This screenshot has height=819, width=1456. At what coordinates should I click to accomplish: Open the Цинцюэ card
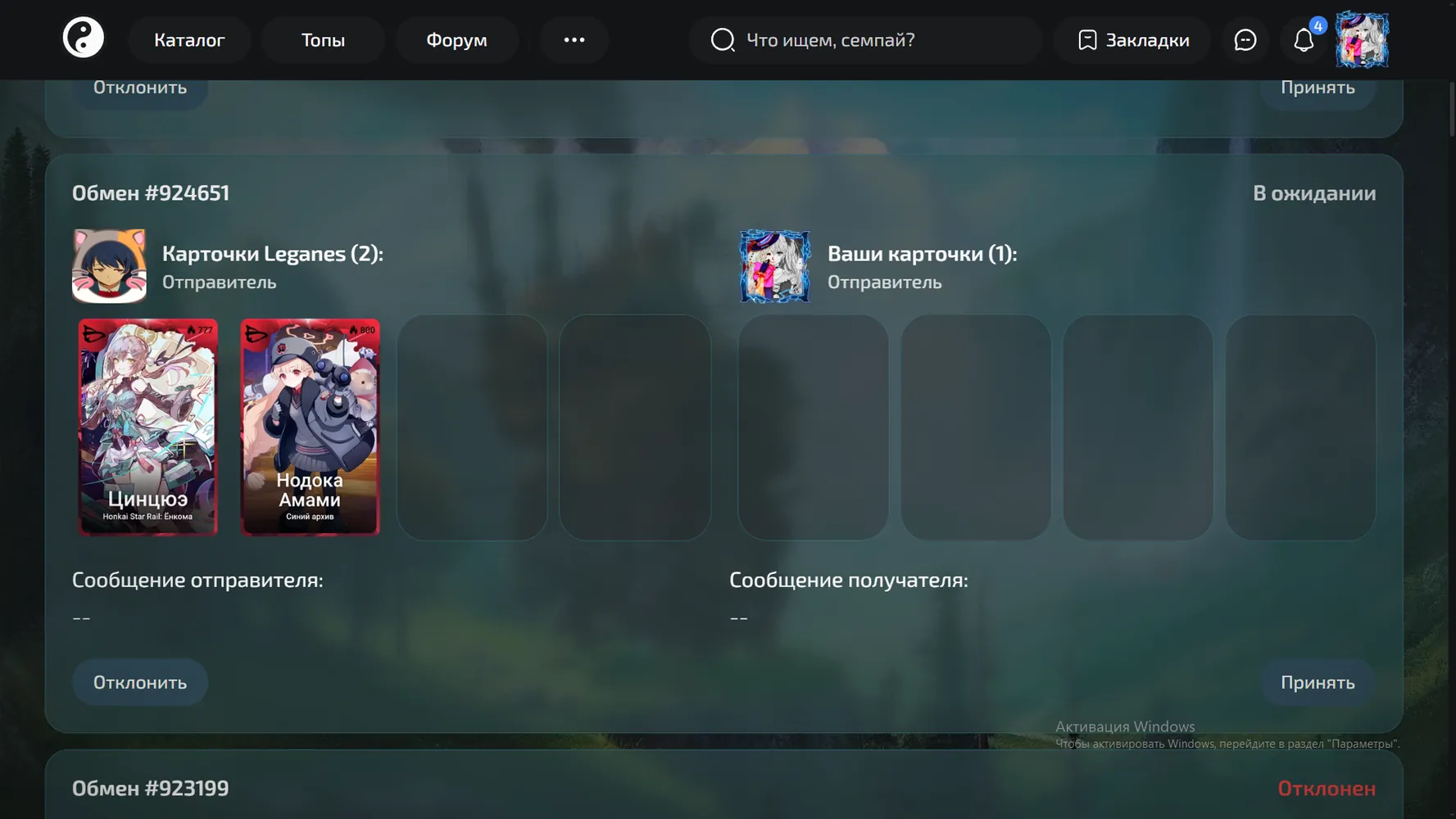147,427
